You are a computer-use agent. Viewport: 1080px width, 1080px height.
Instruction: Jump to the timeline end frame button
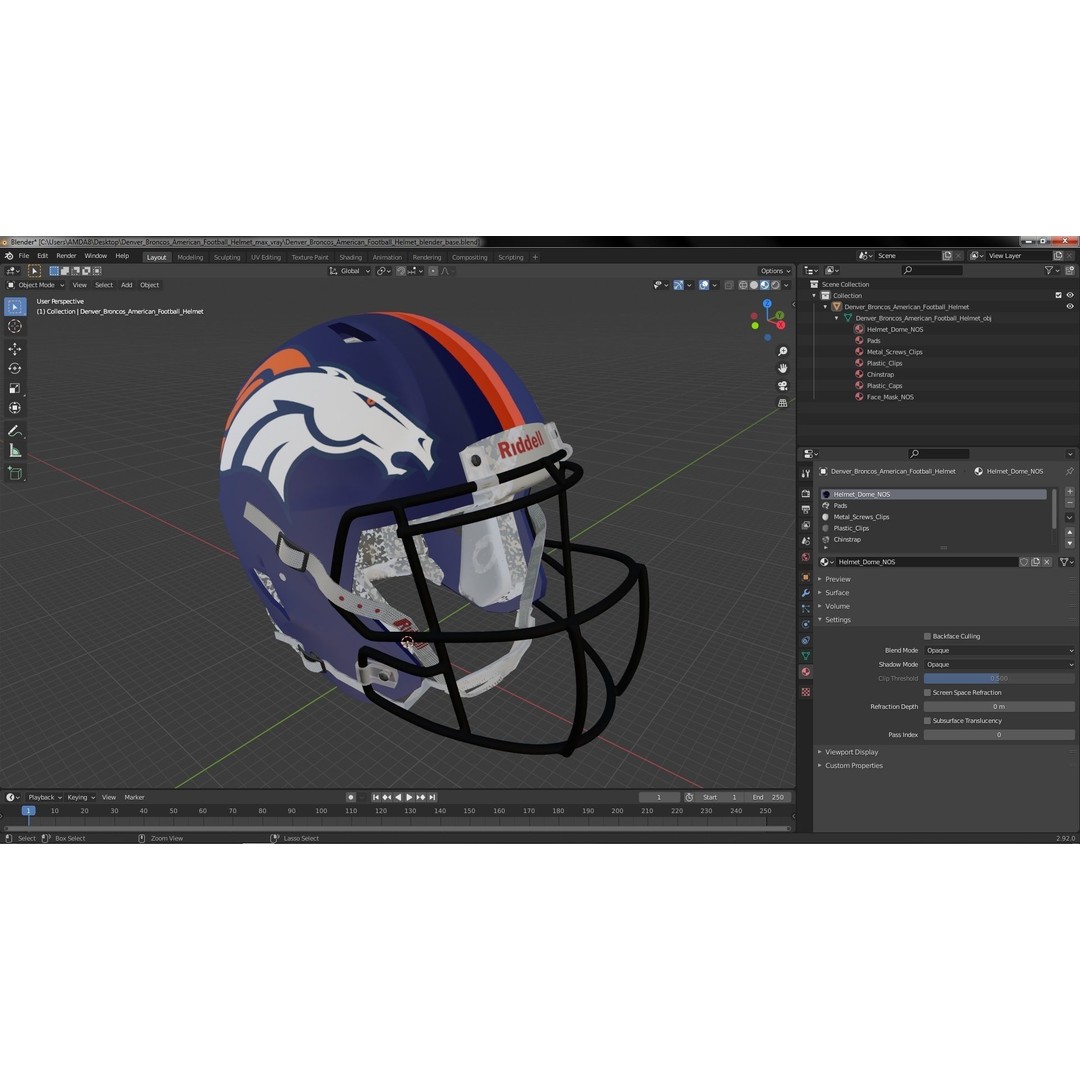[433, 798]
